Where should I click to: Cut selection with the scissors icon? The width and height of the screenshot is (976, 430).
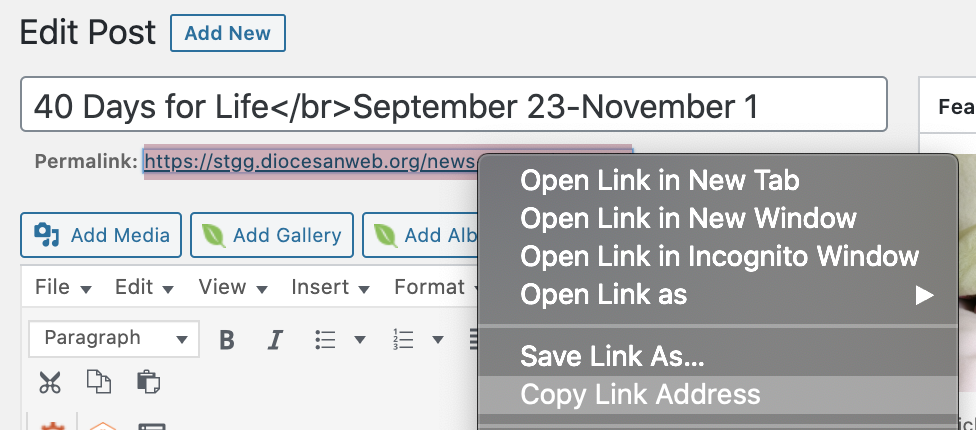click(49, 382)
